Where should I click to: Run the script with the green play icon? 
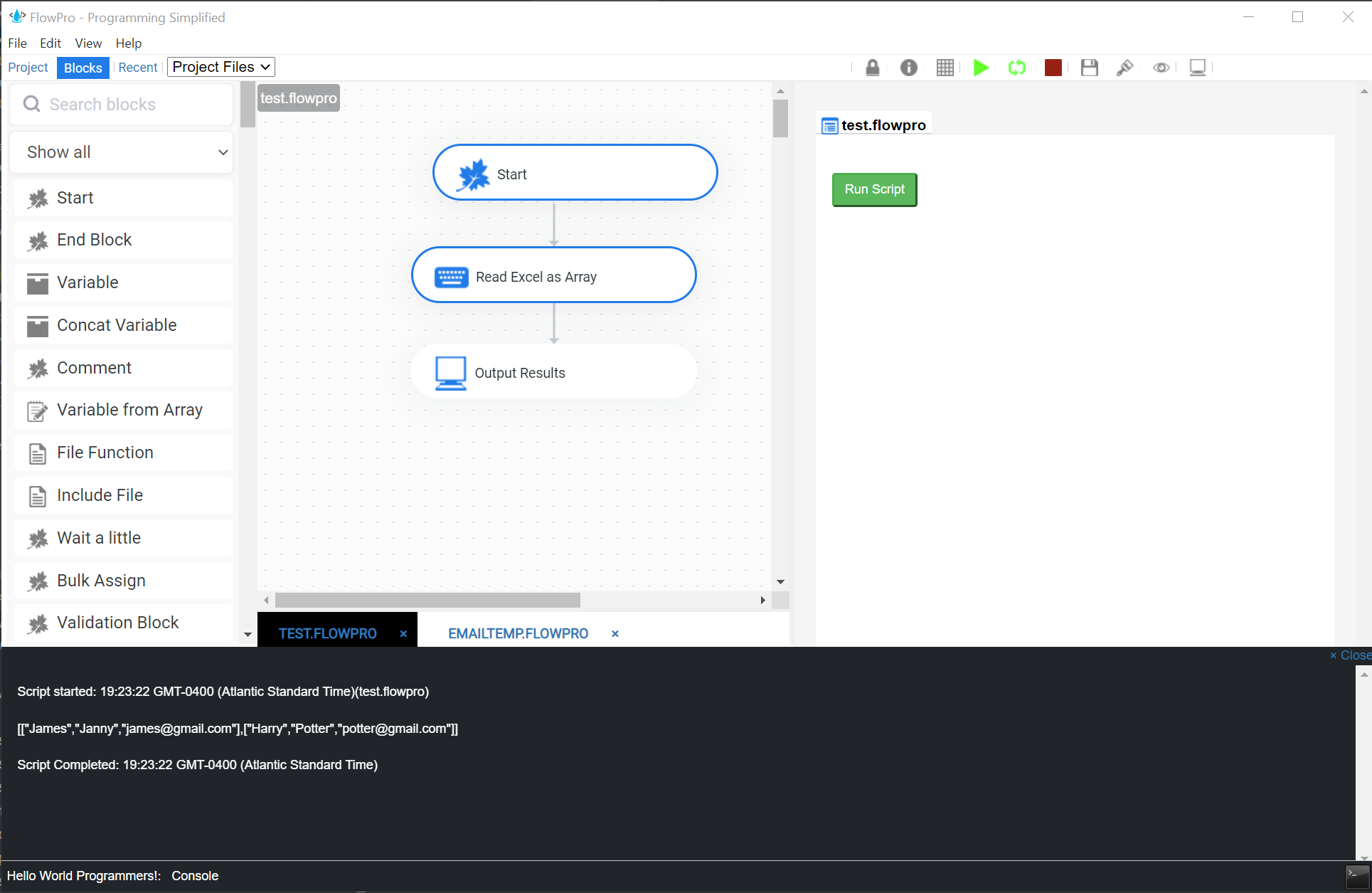(x=981, y=67)
